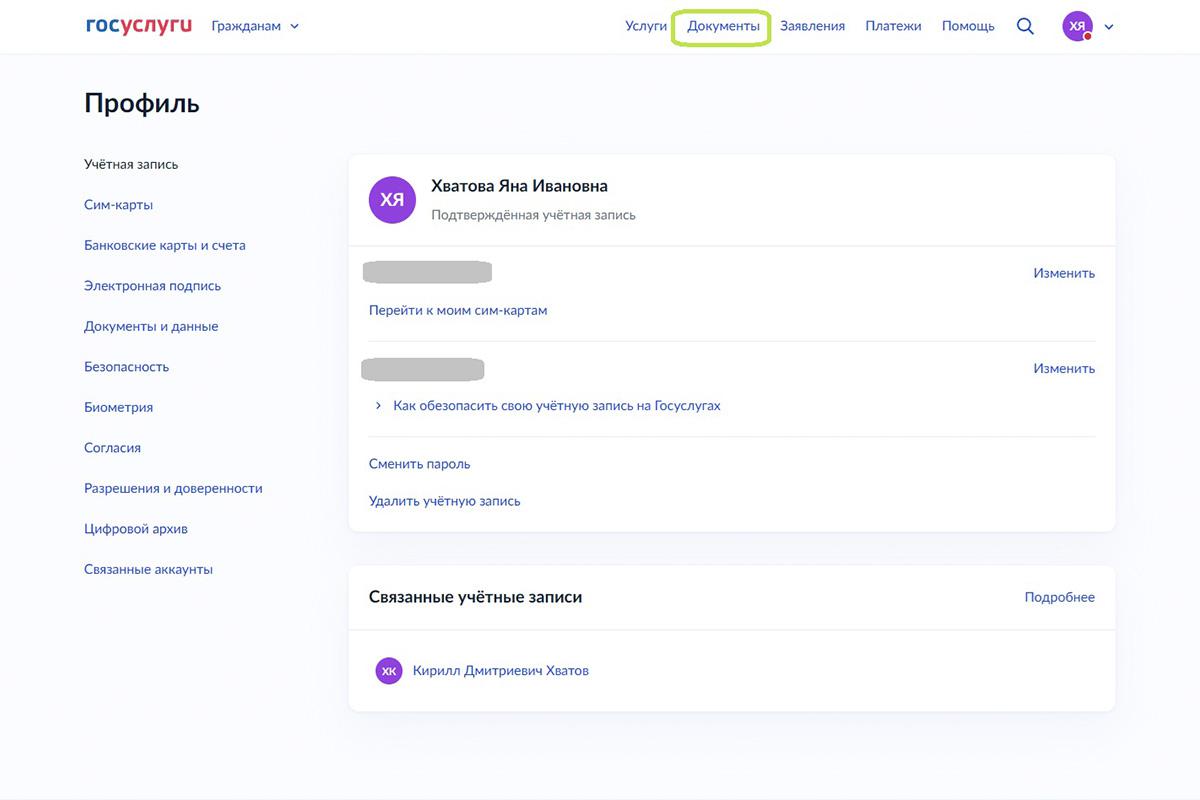
Task: Open the Документы menu item
Action: tap(723, 26)
